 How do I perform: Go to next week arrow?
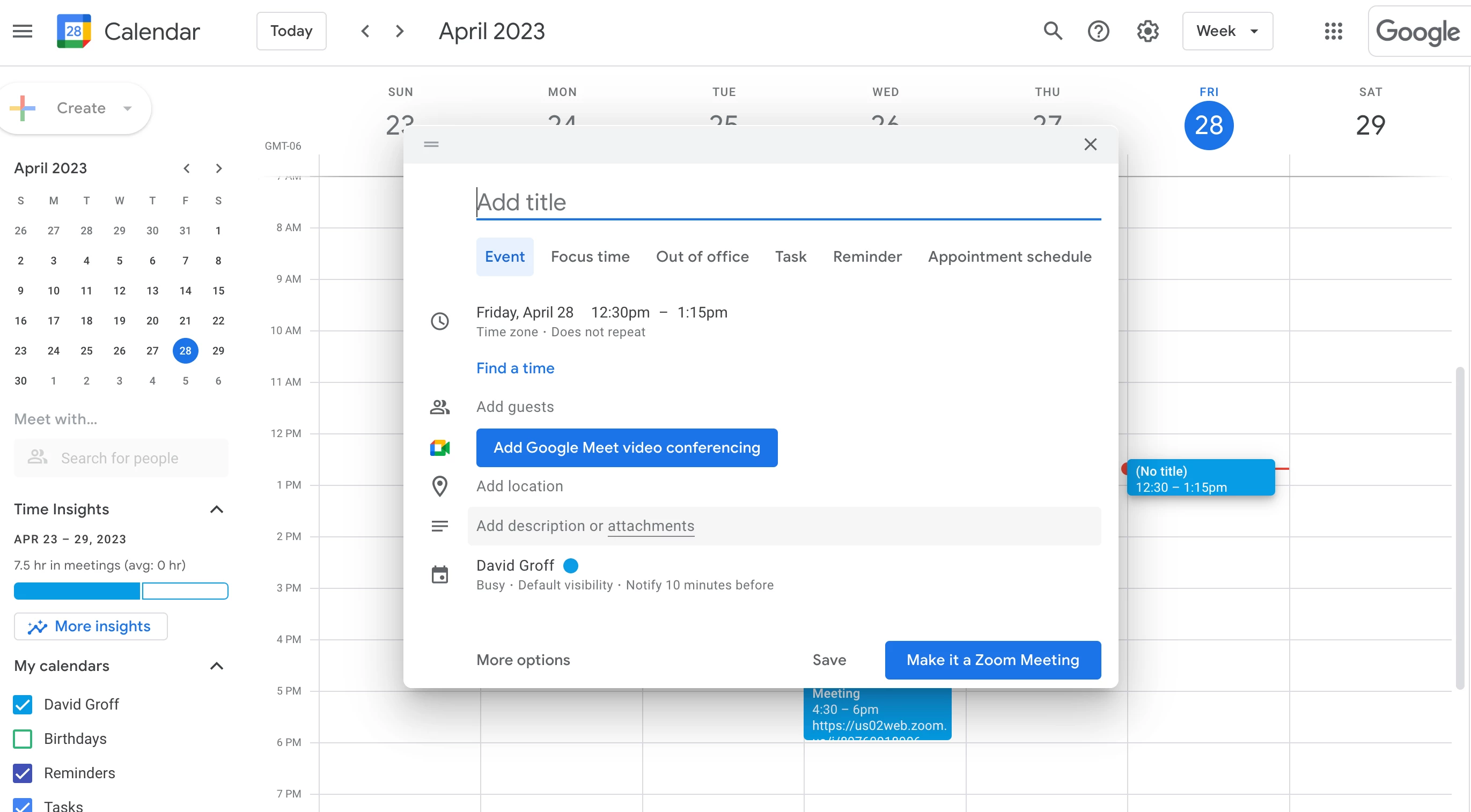click(400, 31)
